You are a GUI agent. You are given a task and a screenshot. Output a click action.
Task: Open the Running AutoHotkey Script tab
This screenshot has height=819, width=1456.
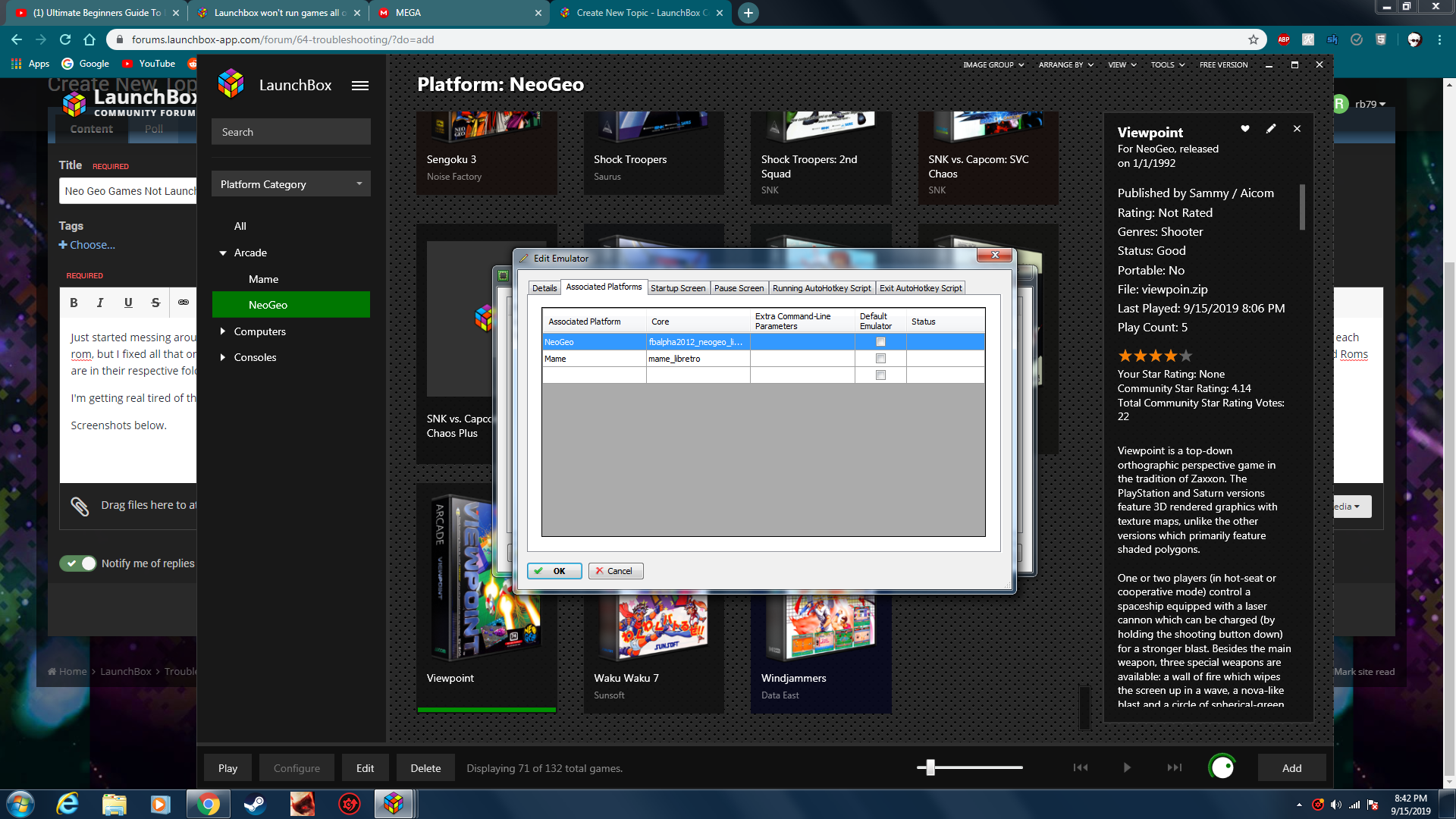821,288
